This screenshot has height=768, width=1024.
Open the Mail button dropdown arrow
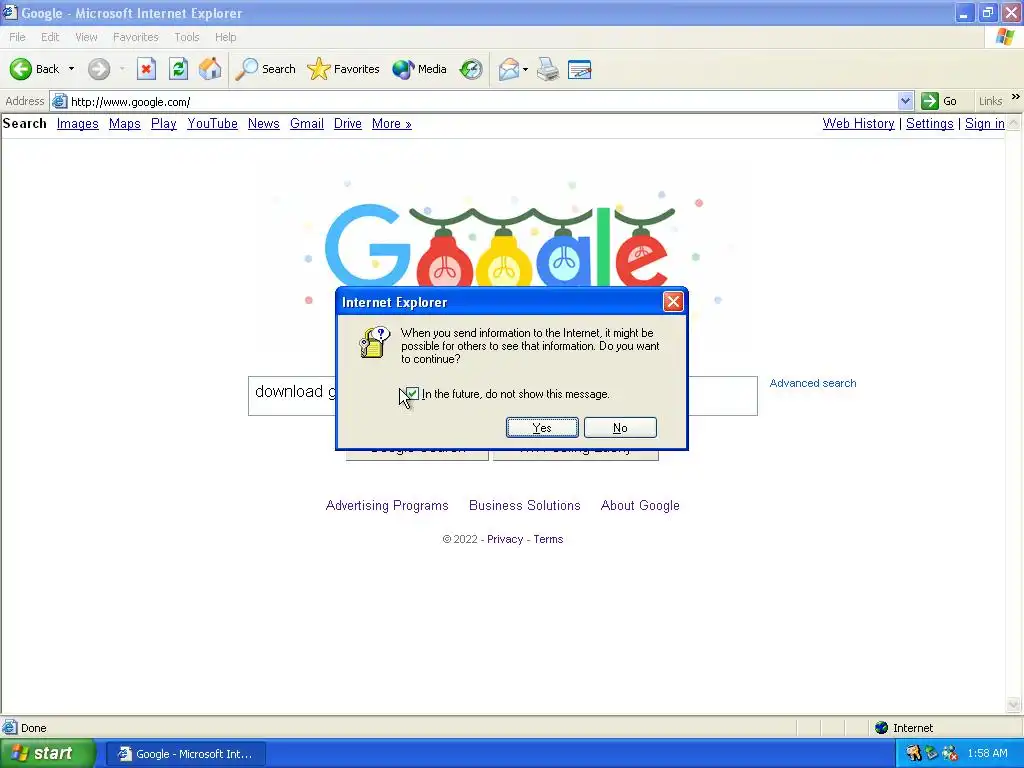(526, 69)
